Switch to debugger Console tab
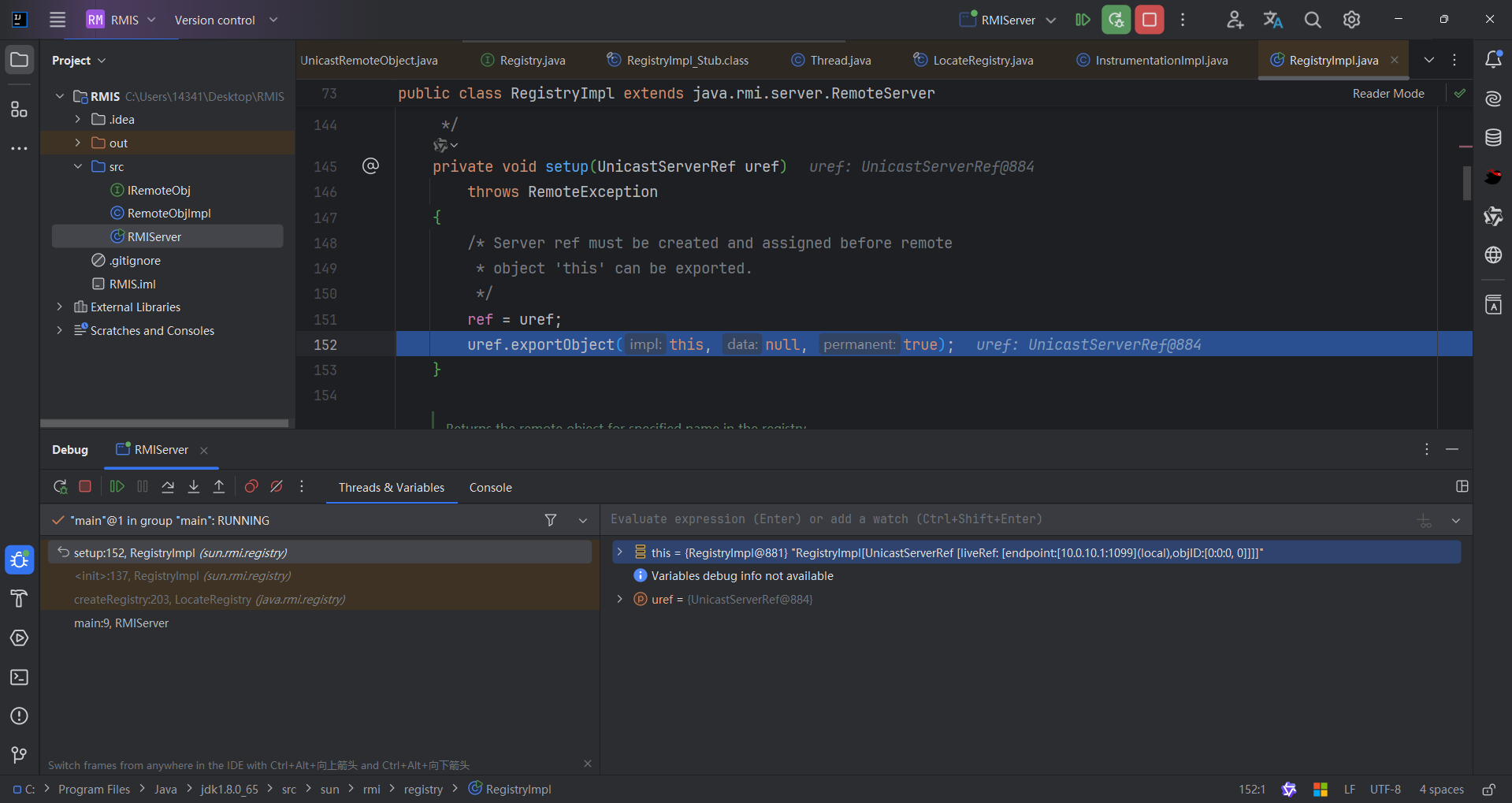 pyautogui.click(x=490, y=488)
